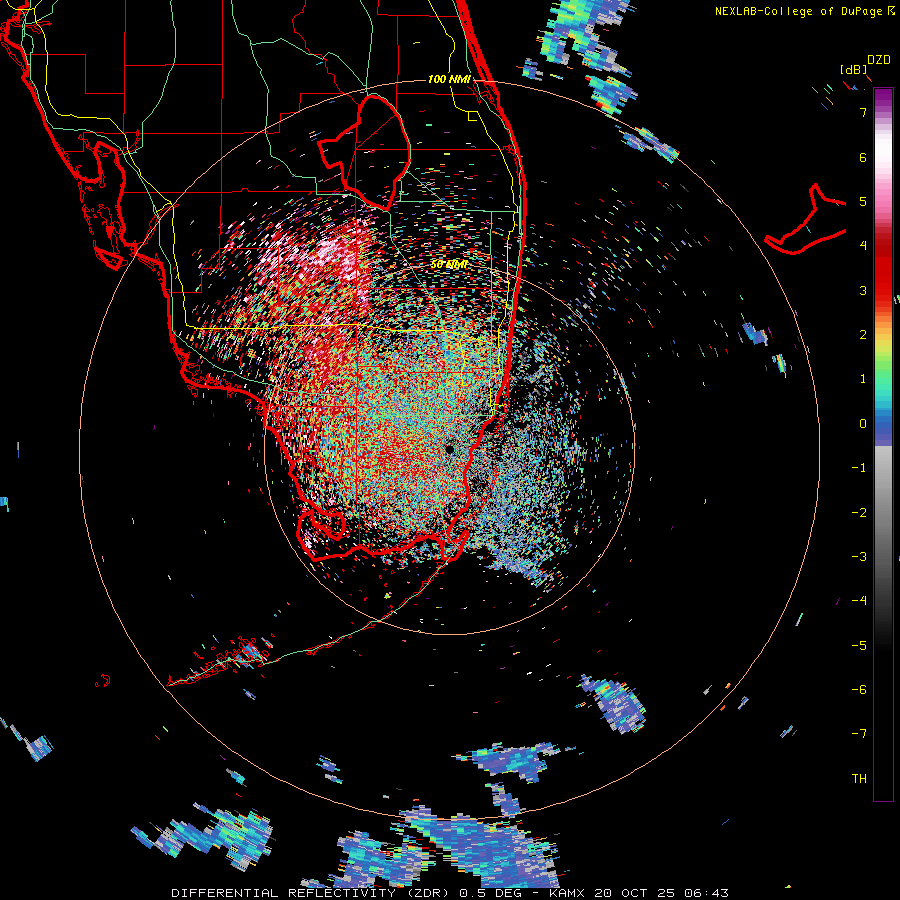Click the "0.5 DEG" elevation angle text
The height and width of the screenshot is (900, 900).
point(490,893)
